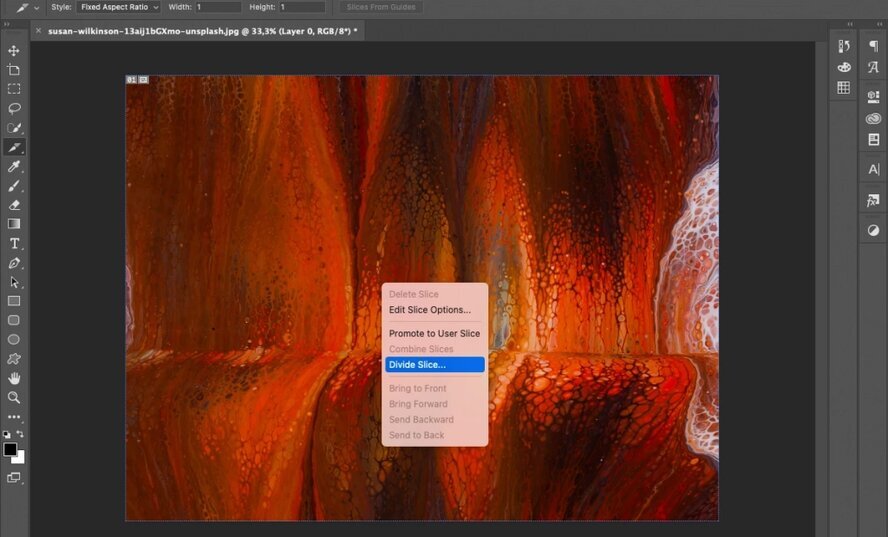The image size is (888, 537).
Task: Open the Edit Toolbar three-dots menu
Action: pyautogui.click(x=14, y=416)
